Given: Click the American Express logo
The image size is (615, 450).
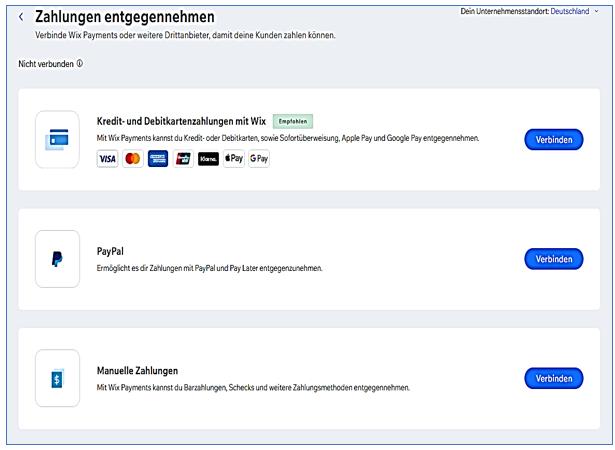Looking at the screenshot, I should pyautogui.click(x=158, y=159).
